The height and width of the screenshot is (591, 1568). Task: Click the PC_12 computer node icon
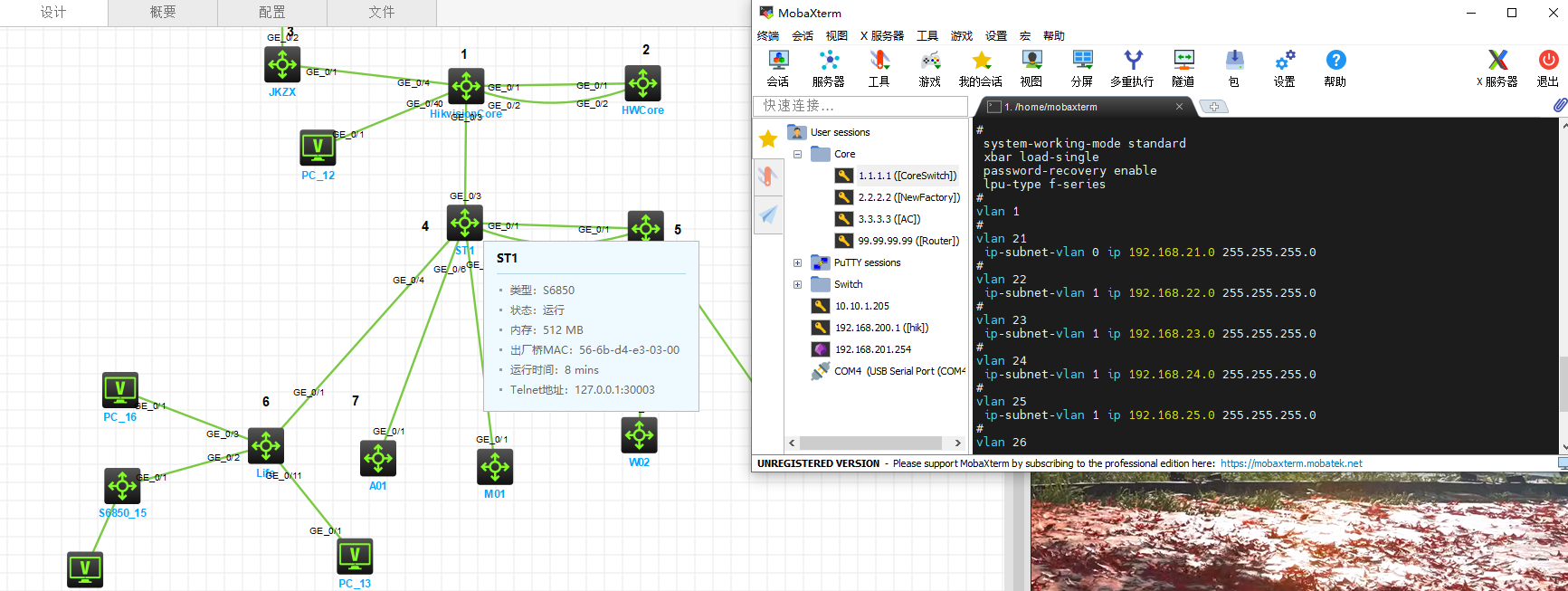pos(318,148)
